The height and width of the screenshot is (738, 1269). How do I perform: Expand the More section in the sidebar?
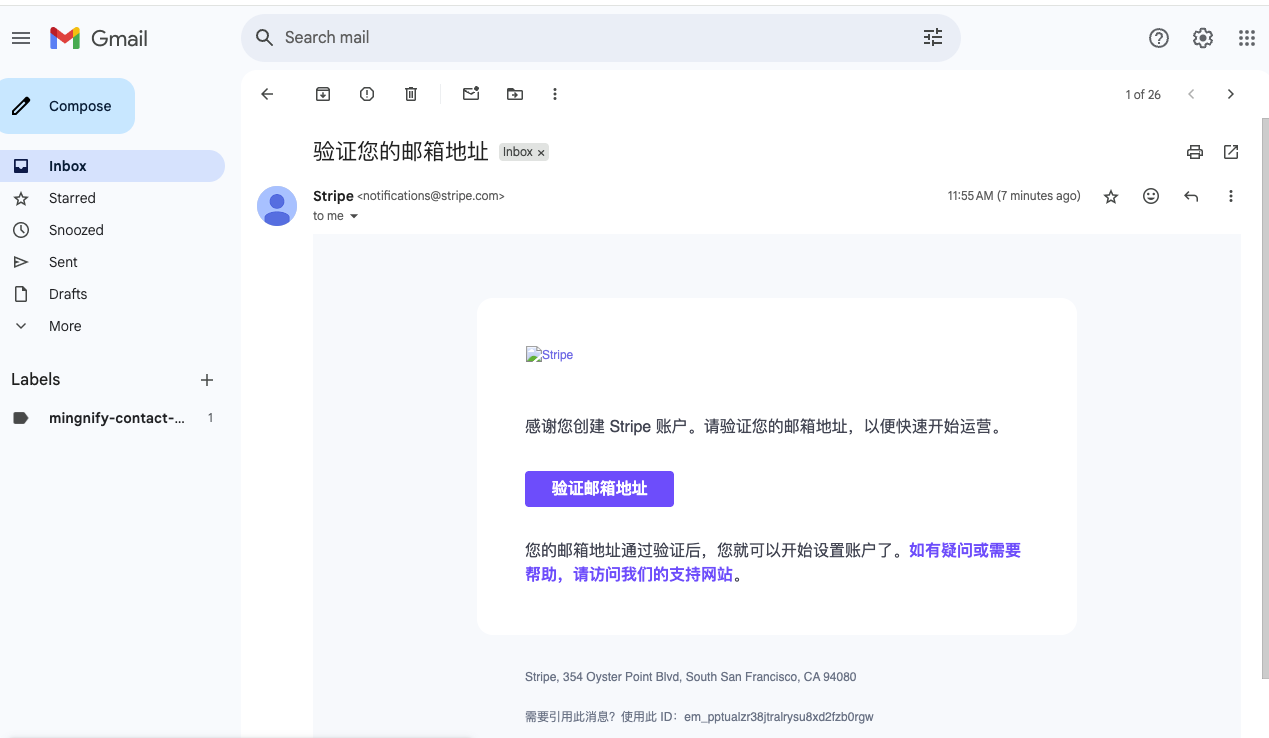click(64, 325)
